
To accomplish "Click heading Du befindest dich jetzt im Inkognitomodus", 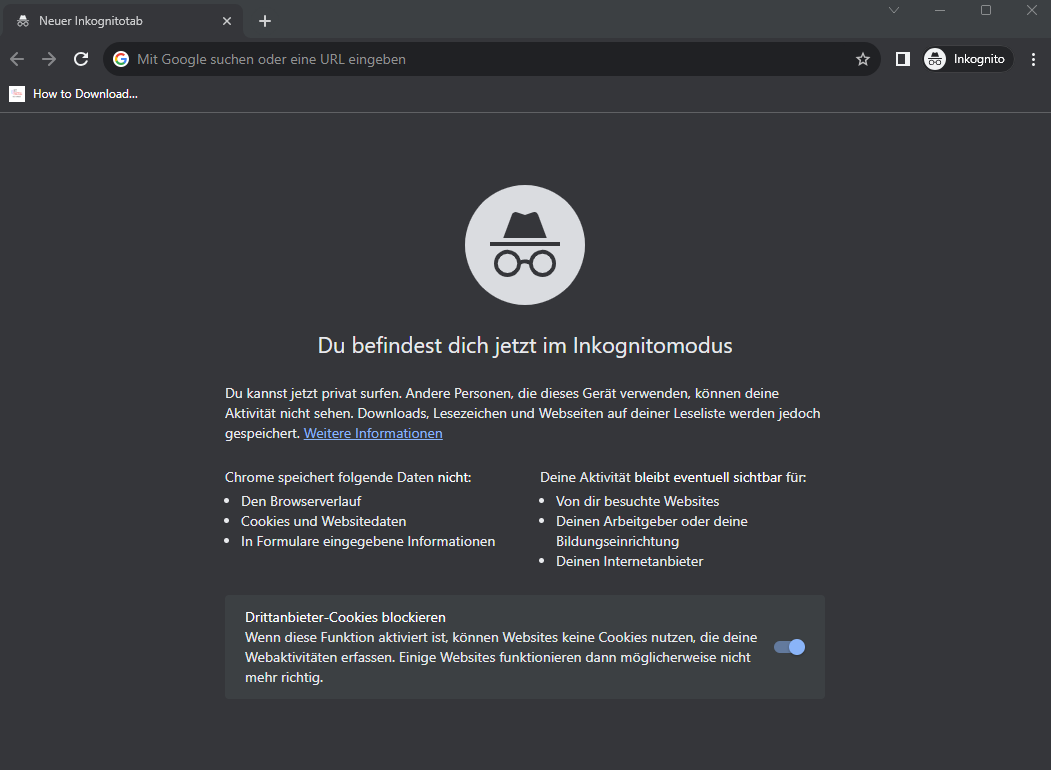I will [525, 345].
